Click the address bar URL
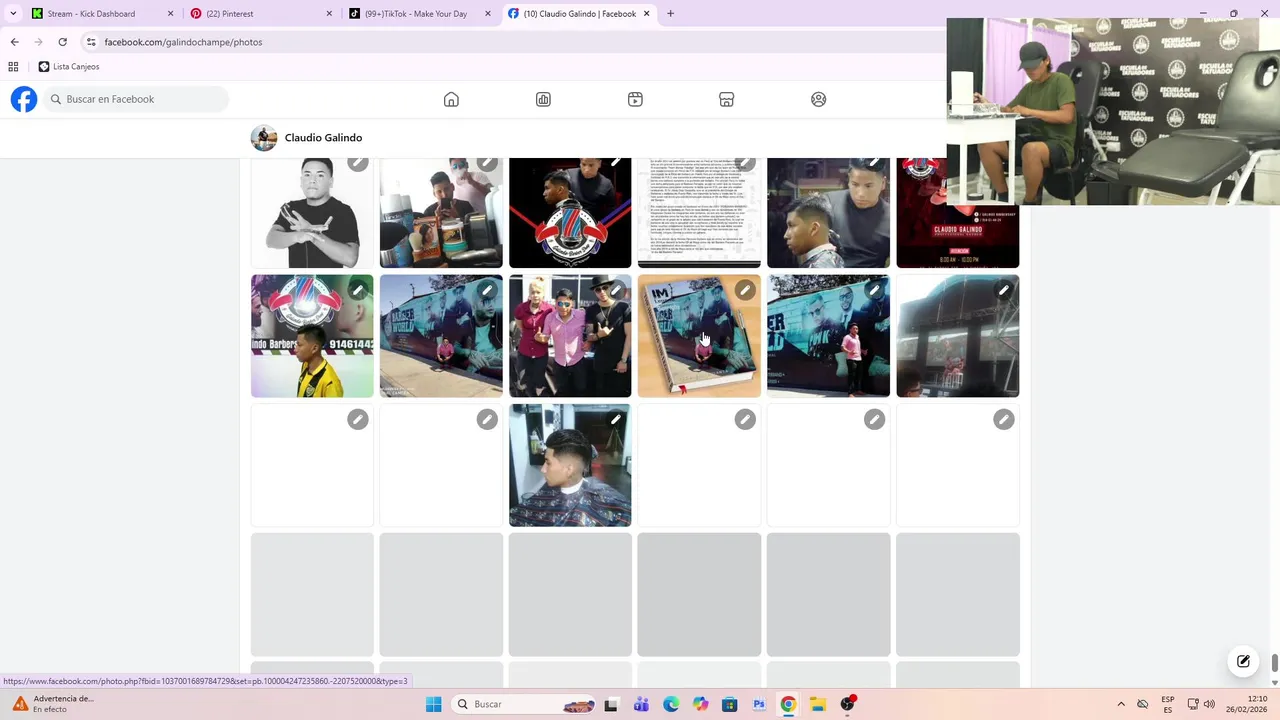Screen dimensions: 1280x720 (183, 42)
